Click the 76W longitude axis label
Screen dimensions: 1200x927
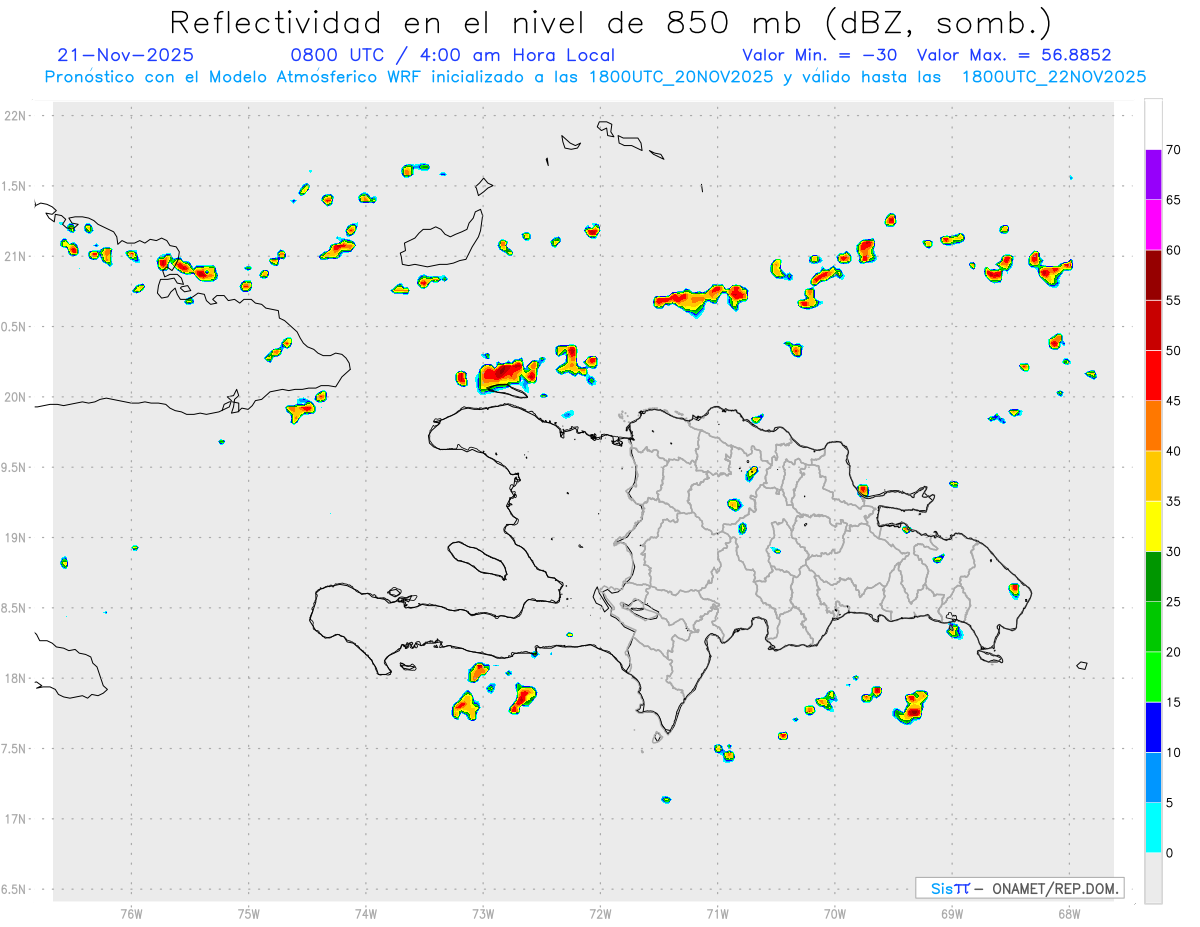[x=131, y=914]
